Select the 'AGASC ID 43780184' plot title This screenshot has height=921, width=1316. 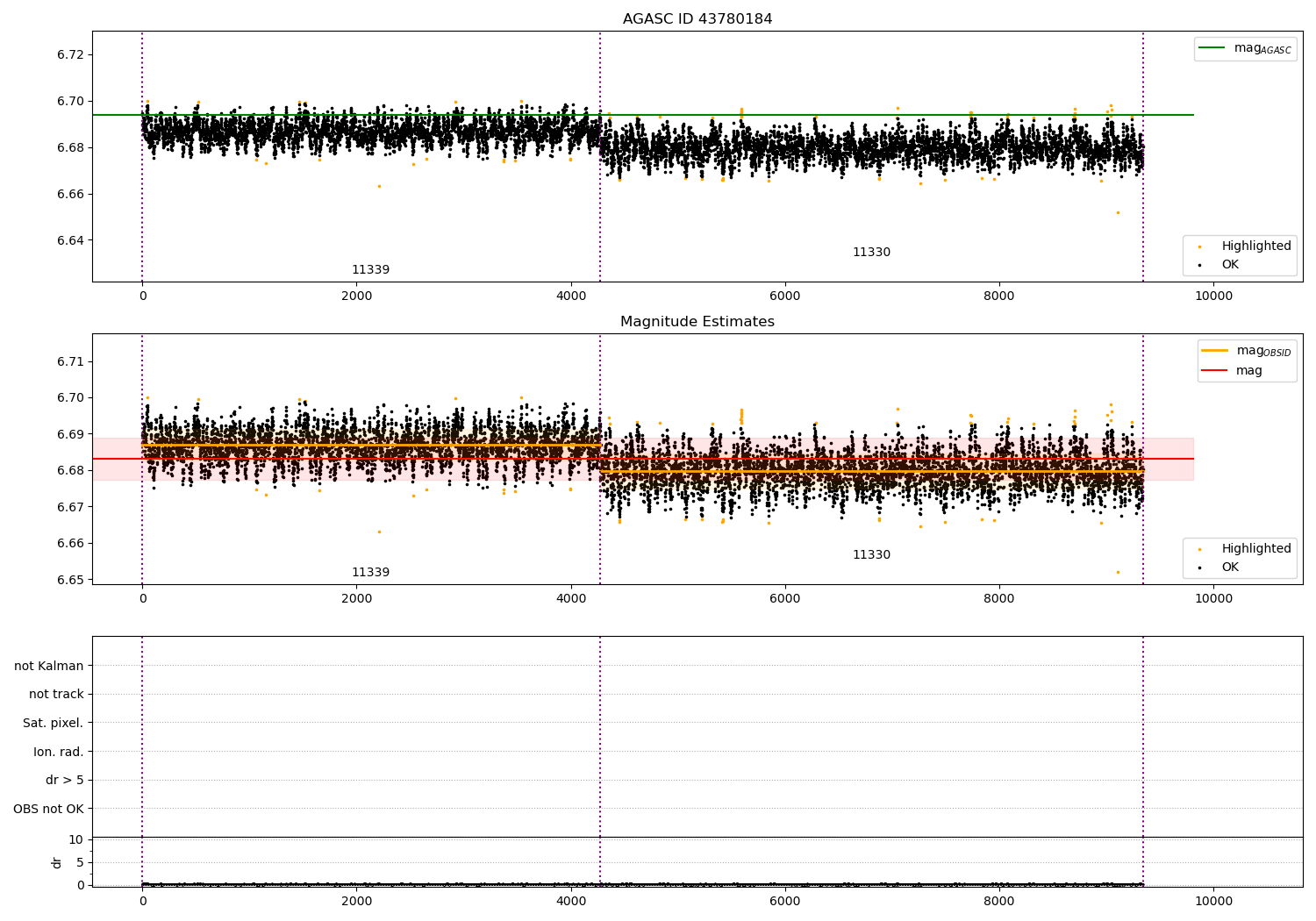point(697,19)
